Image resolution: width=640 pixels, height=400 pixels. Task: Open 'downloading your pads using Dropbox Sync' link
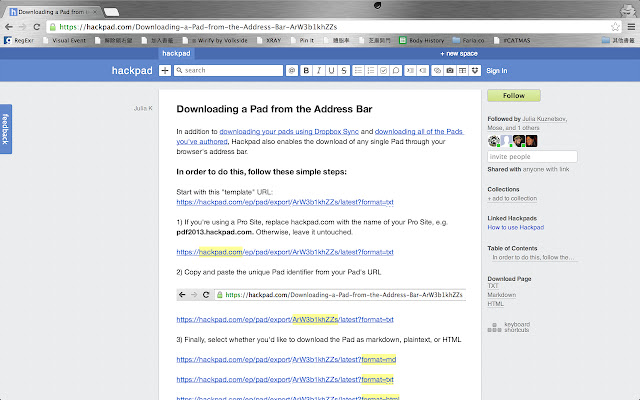[x=289, y=131]
